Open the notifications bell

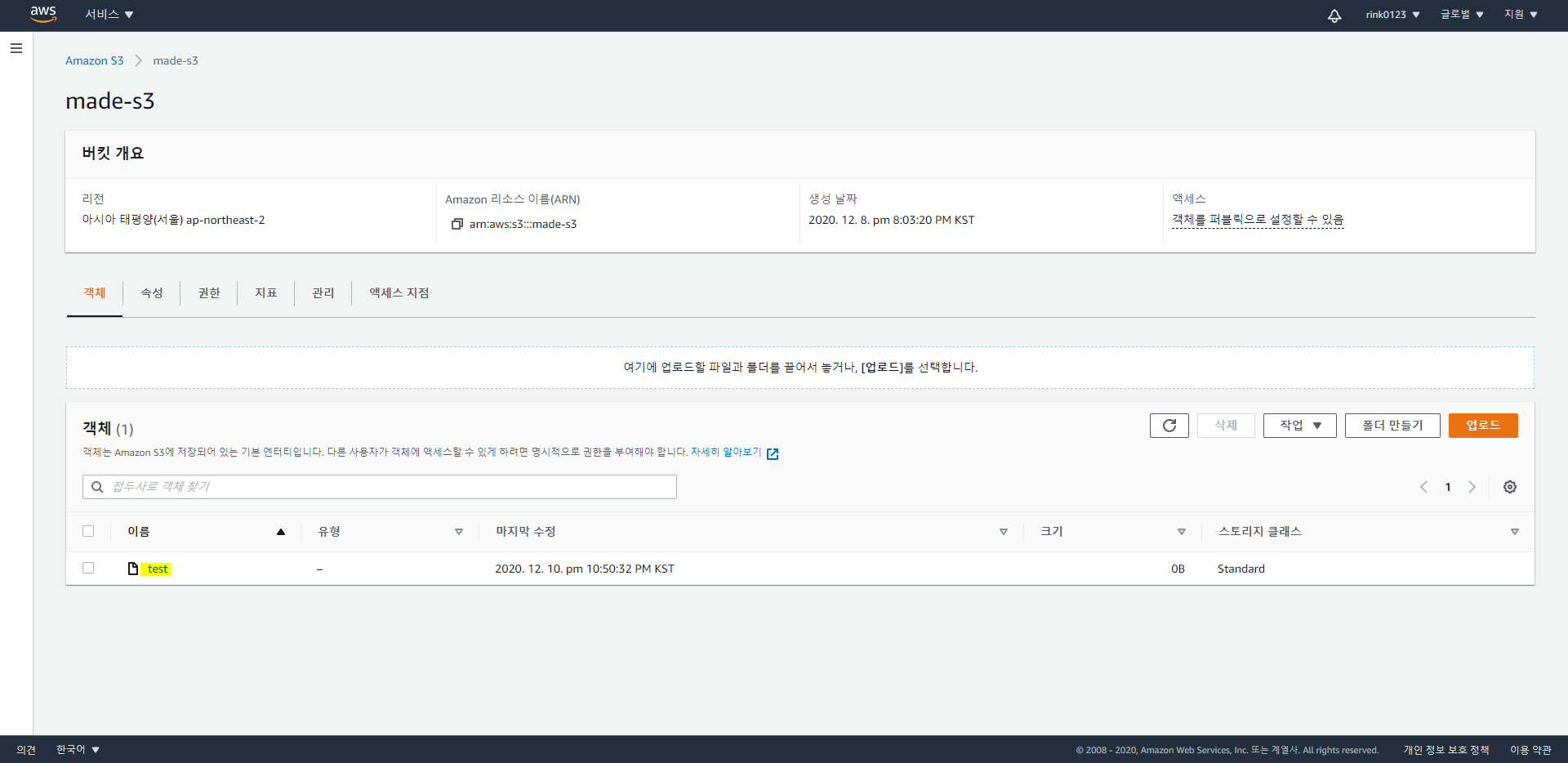pyautogui.click(x=1334, y=15)
